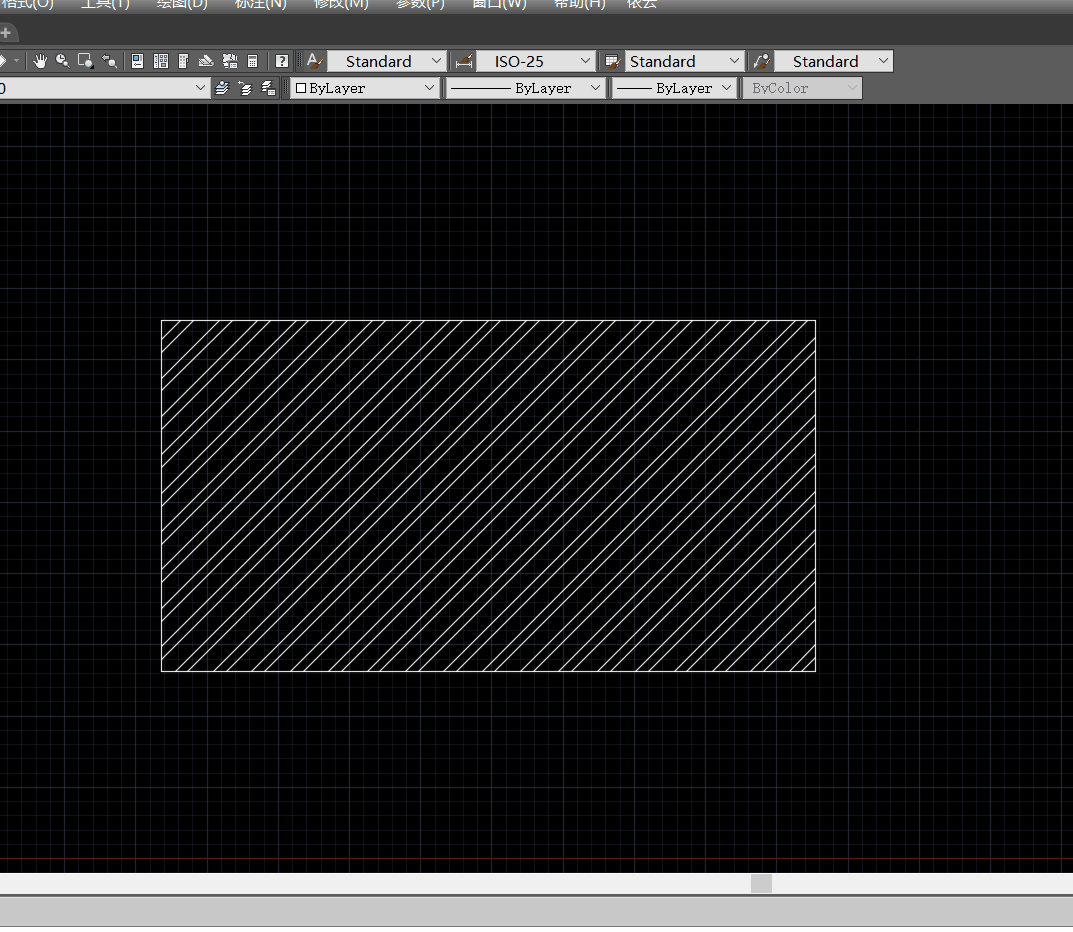The width and height of the screenshot is (1073, 932).
Task: Open the QuickCalc calculator icon
Action: (253, 61)
